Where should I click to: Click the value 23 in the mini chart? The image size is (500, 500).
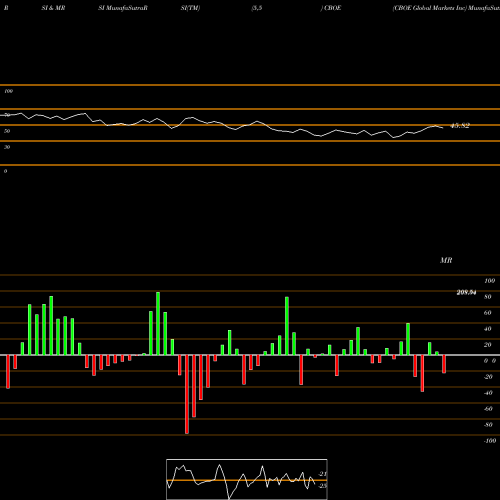(x=323, y=486)
